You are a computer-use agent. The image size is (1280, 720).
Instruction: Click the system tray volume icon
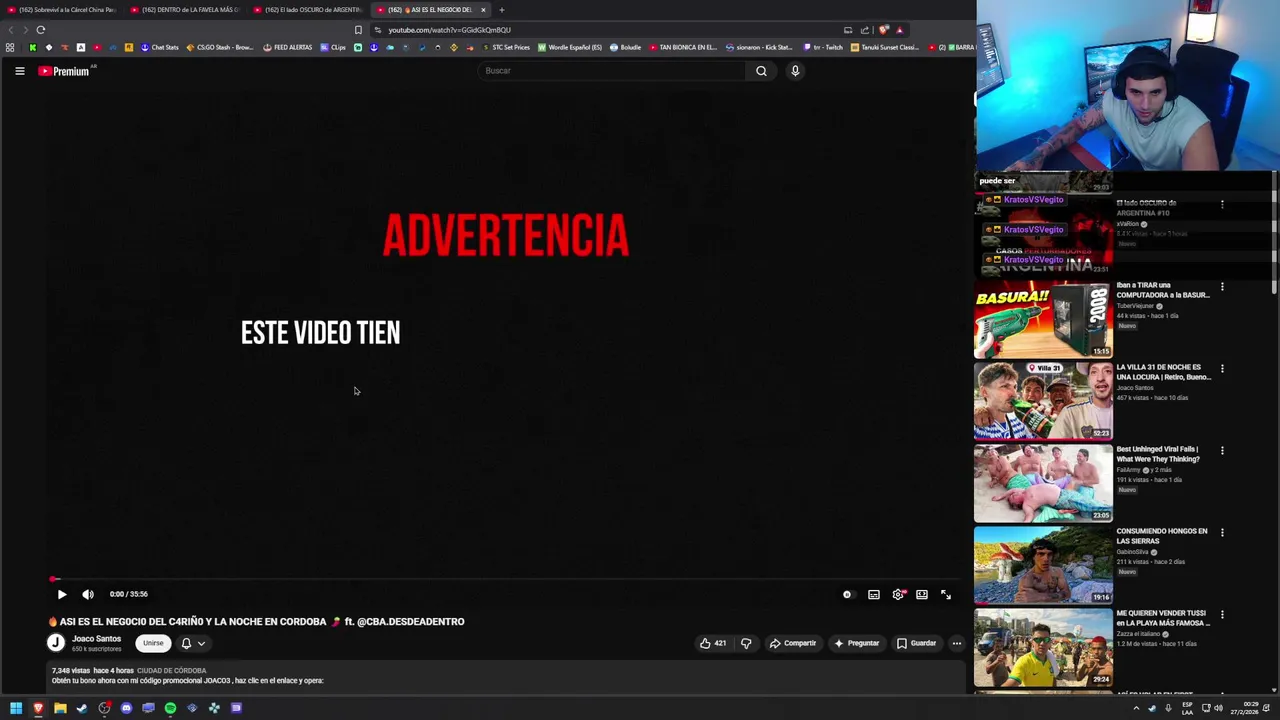[x=1218, y=708]
